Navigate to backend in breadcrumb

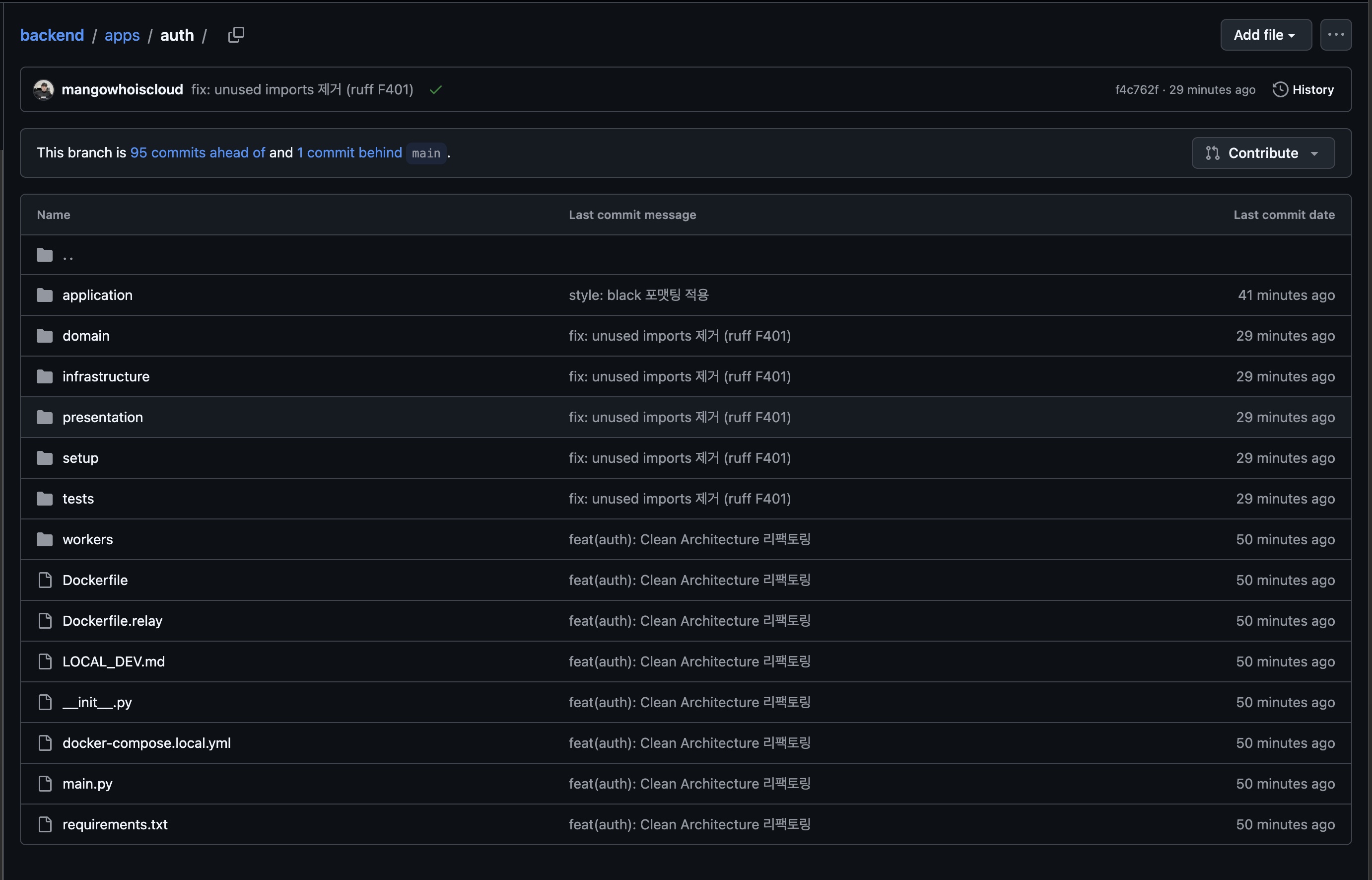tap(52, 35)
